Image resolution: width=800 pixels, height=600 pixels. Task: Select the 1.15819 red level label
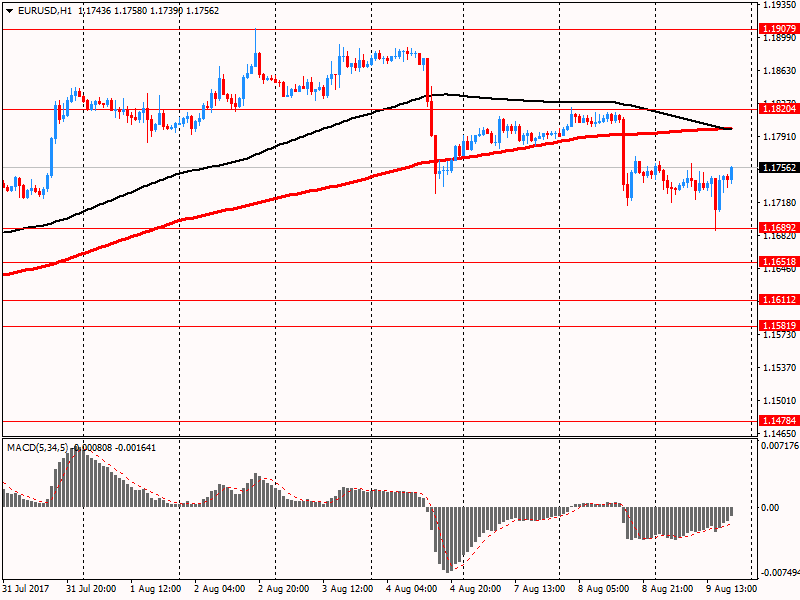779,326
